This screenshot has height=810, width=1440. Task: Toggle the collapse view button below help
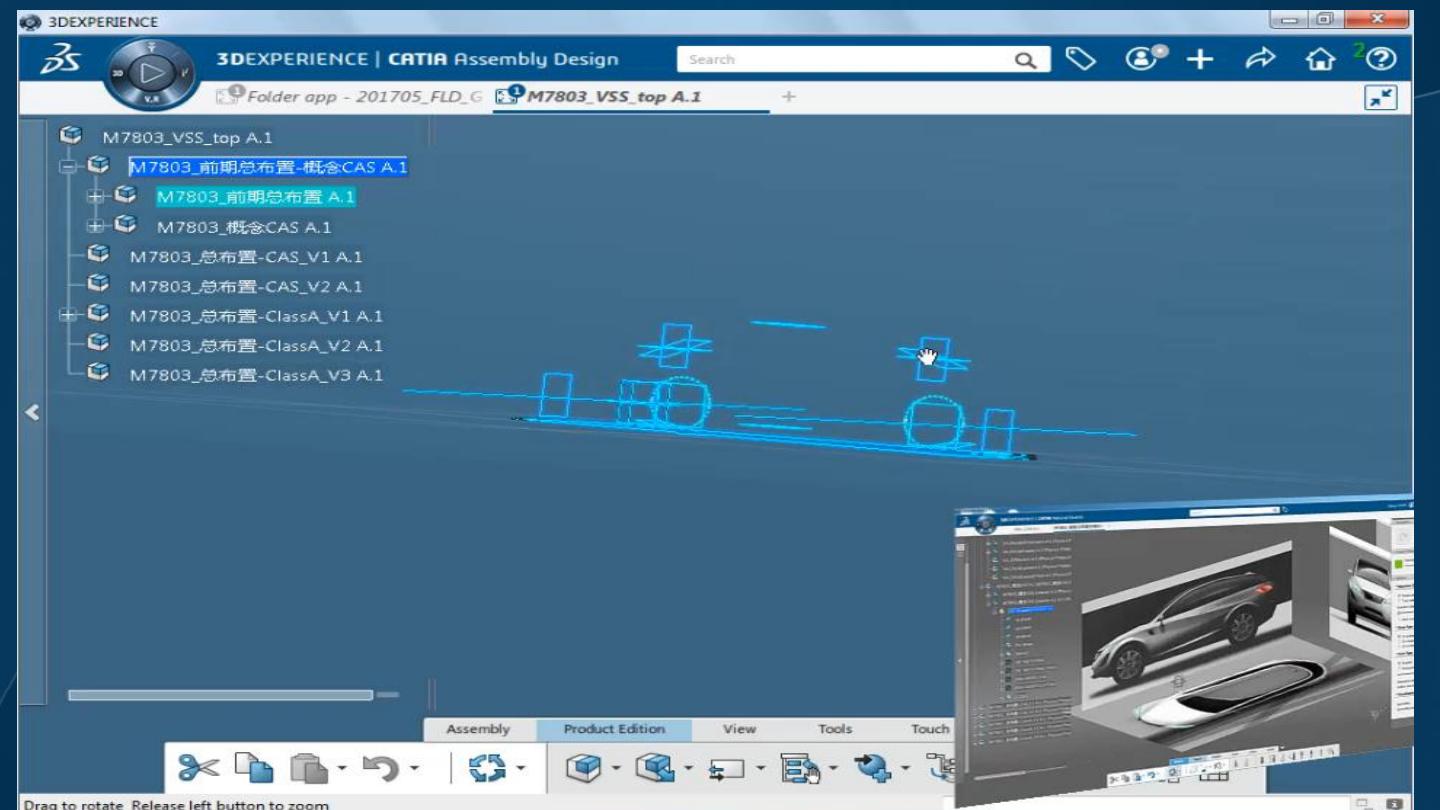click(1381, 98)
